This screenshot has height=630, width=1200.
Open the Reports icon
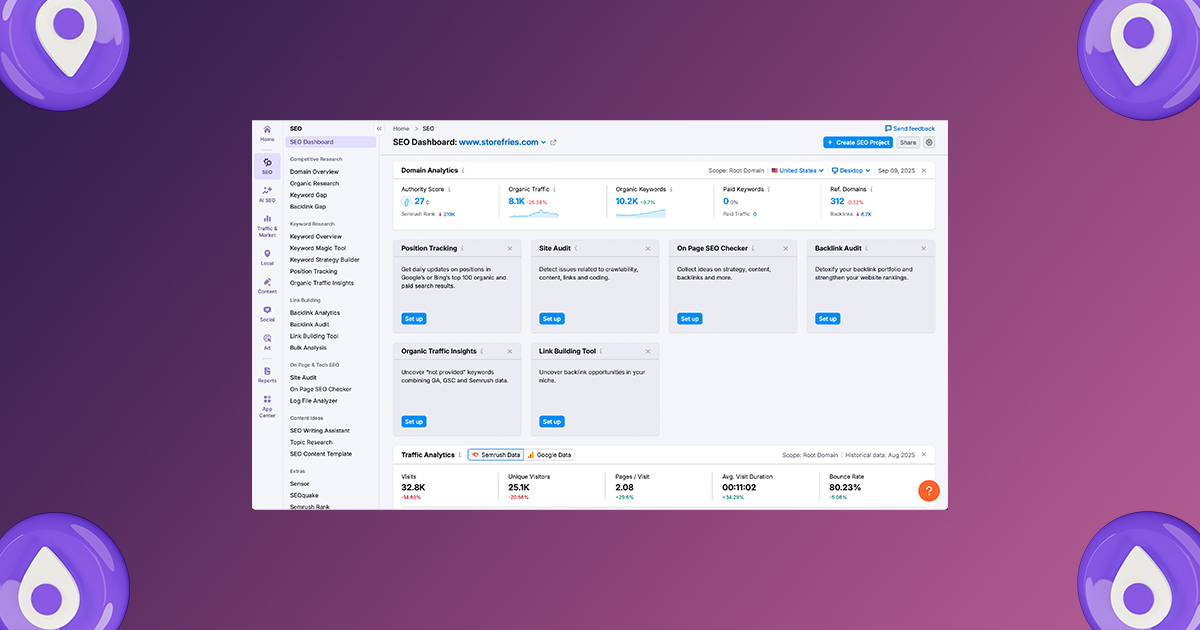(x=267, y=371)
